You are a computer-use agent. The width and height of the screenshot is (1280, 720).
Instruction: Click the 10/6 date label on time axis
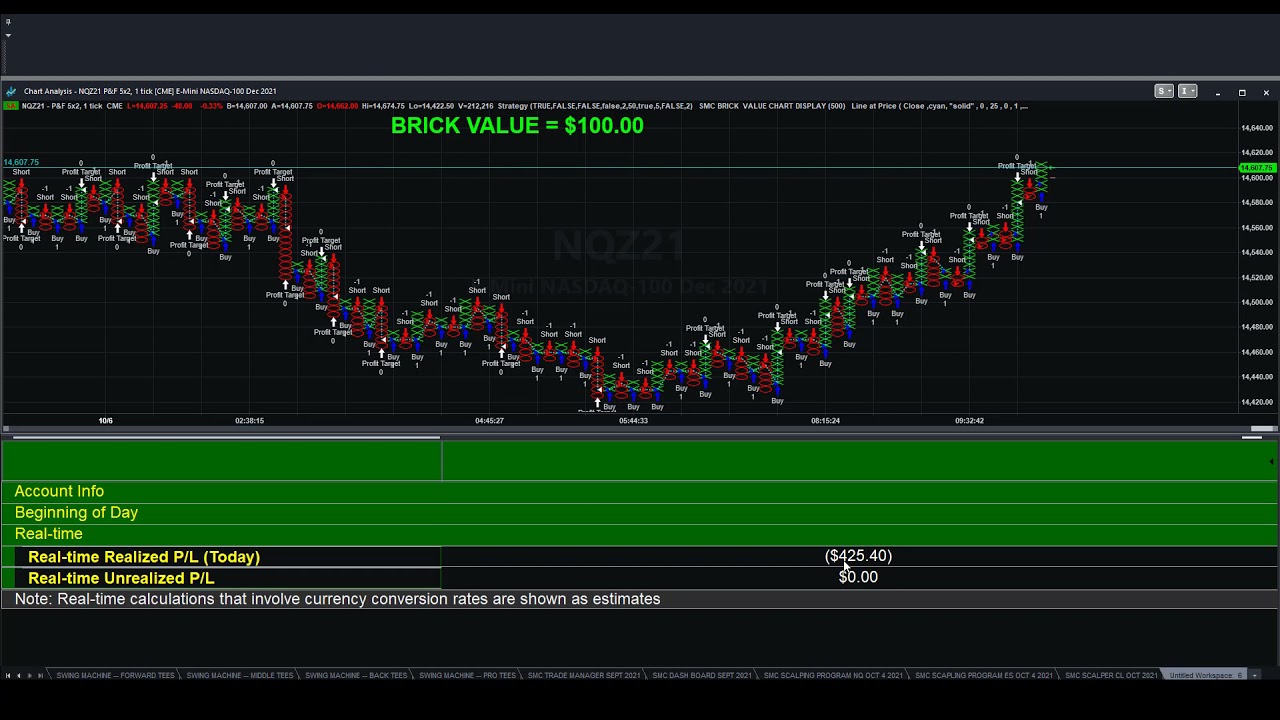tap(105, 421)
